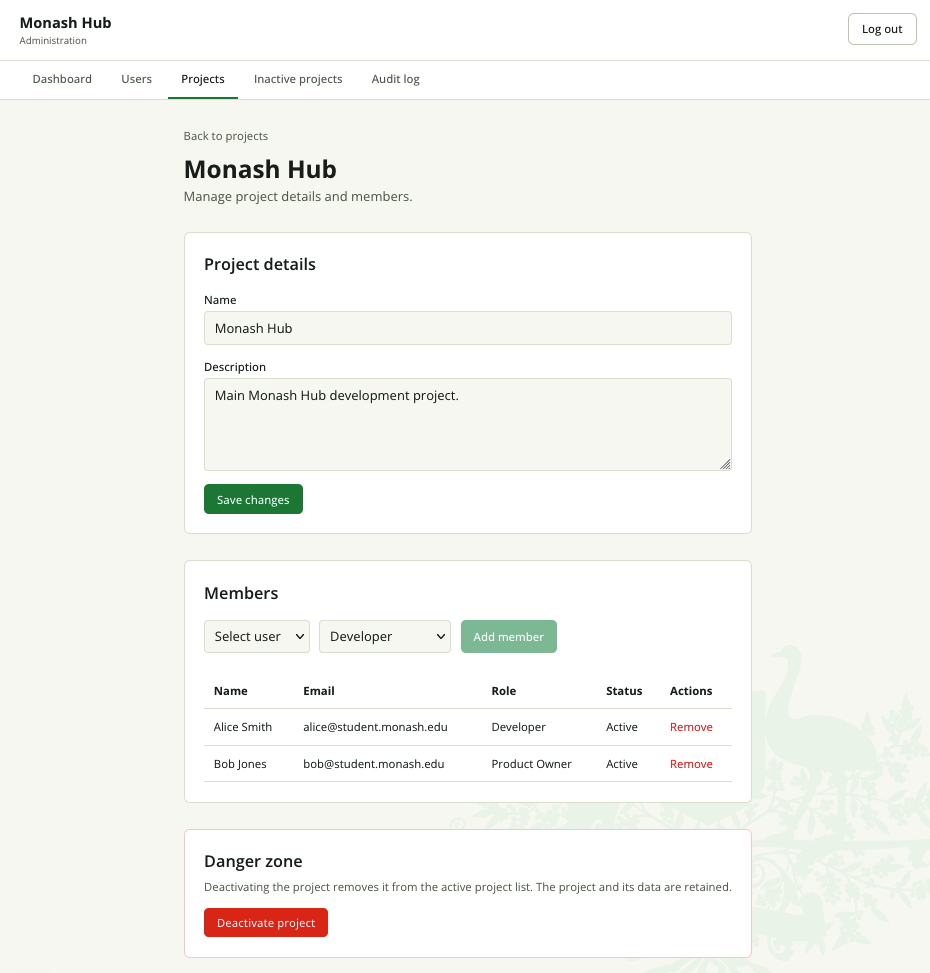Click Save changes button

(x=253, y=500)
